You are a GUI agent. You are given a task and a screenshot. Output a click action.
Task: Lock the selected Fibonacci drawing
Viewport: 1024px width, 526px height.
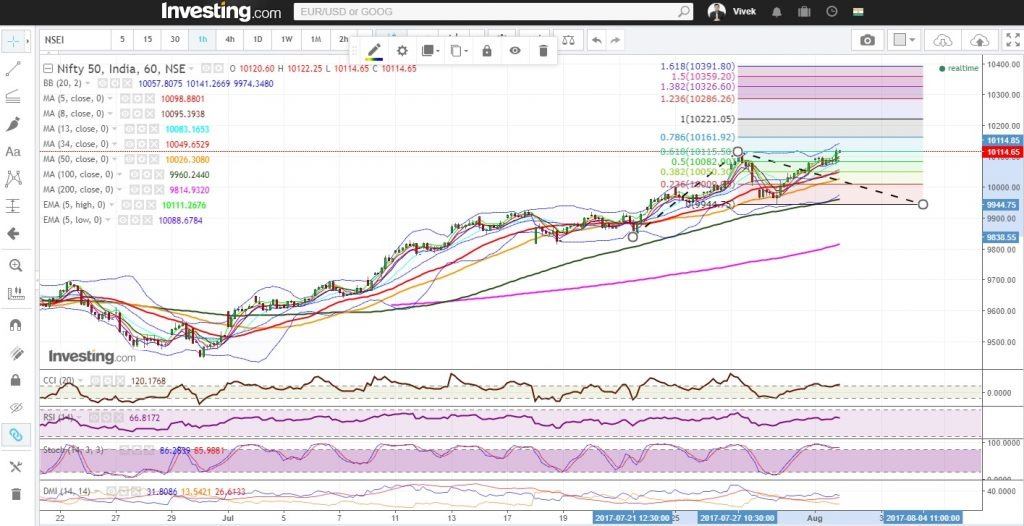tap(487, 51)
